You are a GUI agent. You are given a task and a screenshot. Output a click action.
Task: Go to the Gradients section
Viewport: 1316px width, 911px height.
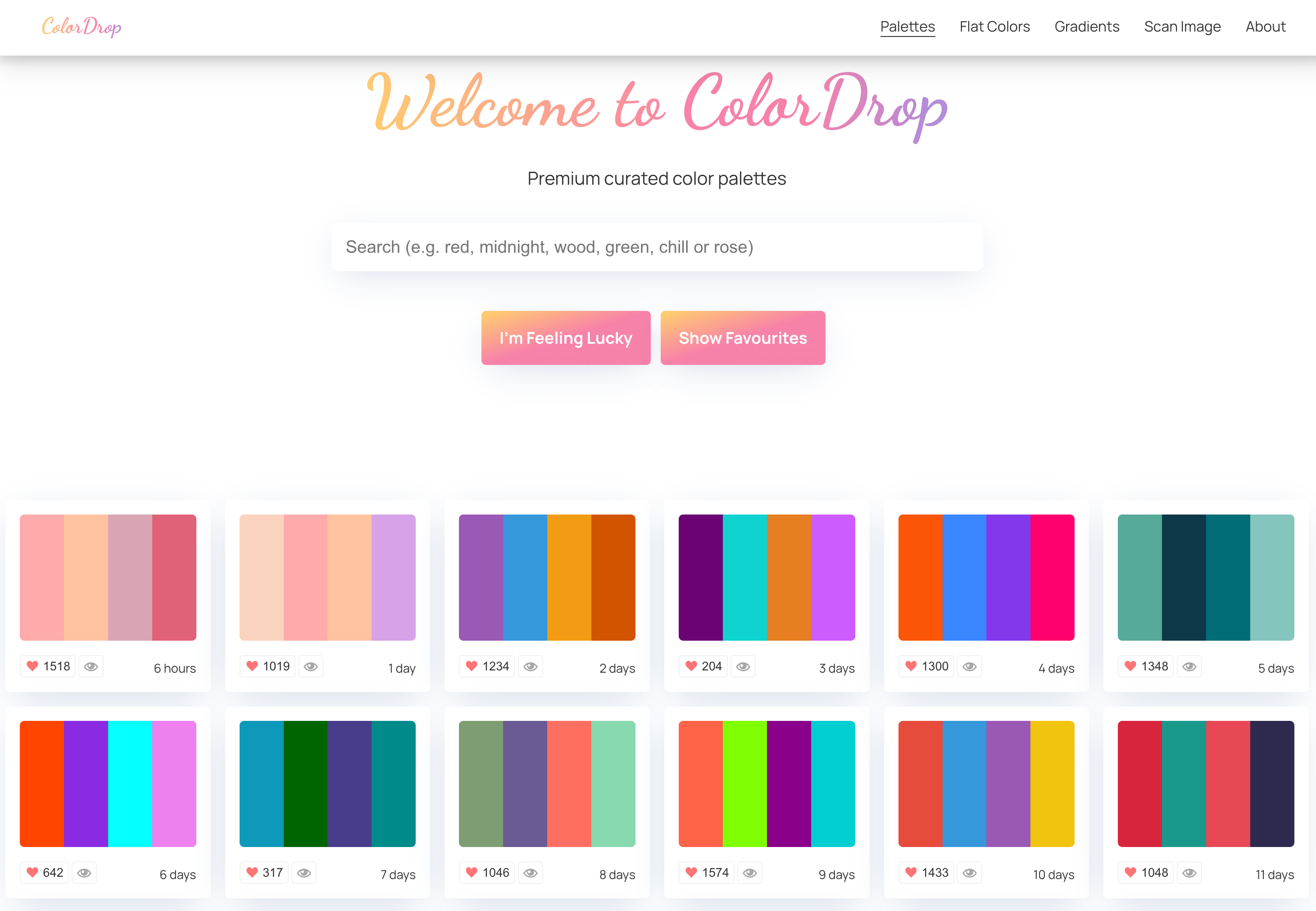1087,26
